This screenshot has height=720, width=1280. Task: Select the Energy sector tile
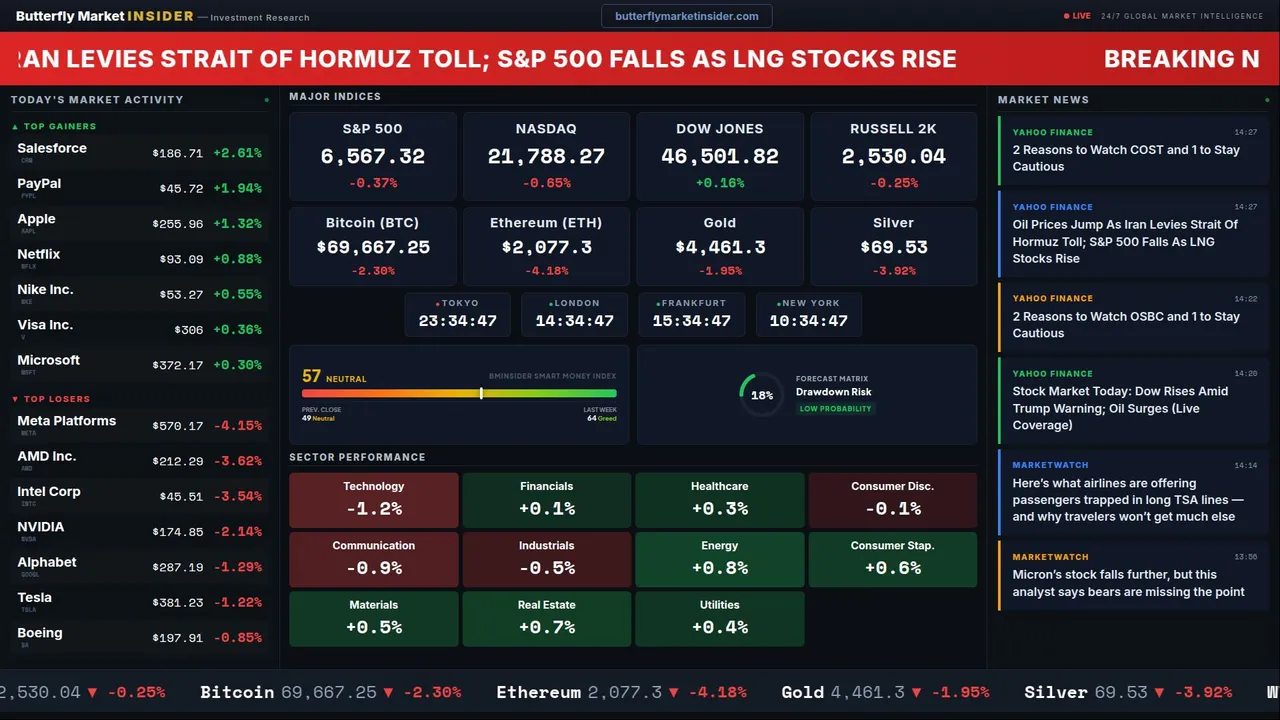[719, 559]
